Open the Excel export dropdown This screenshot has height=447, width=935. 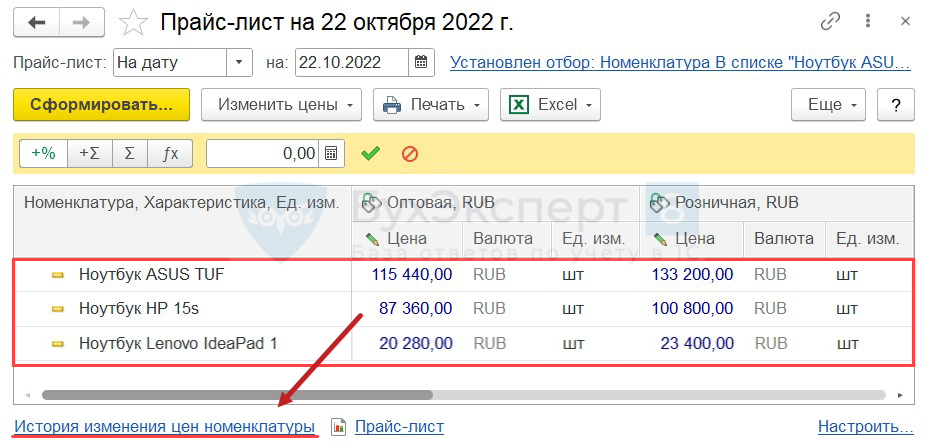tap(550, 105)
